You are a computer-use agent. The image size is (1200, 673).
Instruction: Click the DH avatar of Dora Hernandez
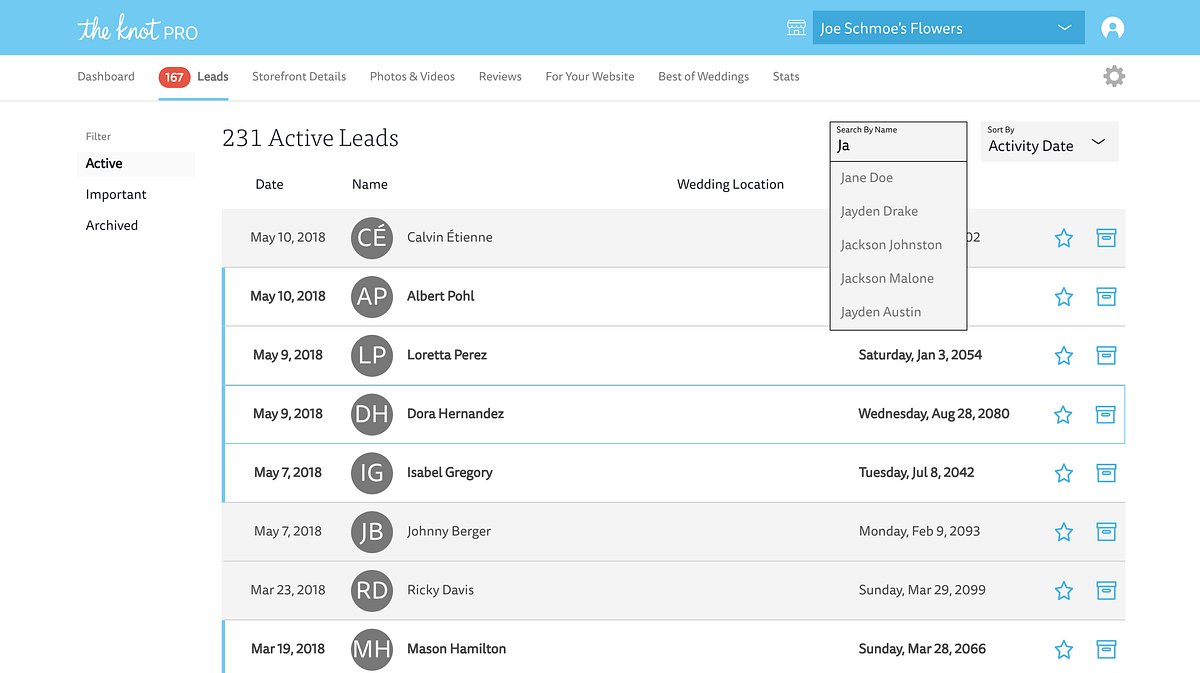point(372,414)
